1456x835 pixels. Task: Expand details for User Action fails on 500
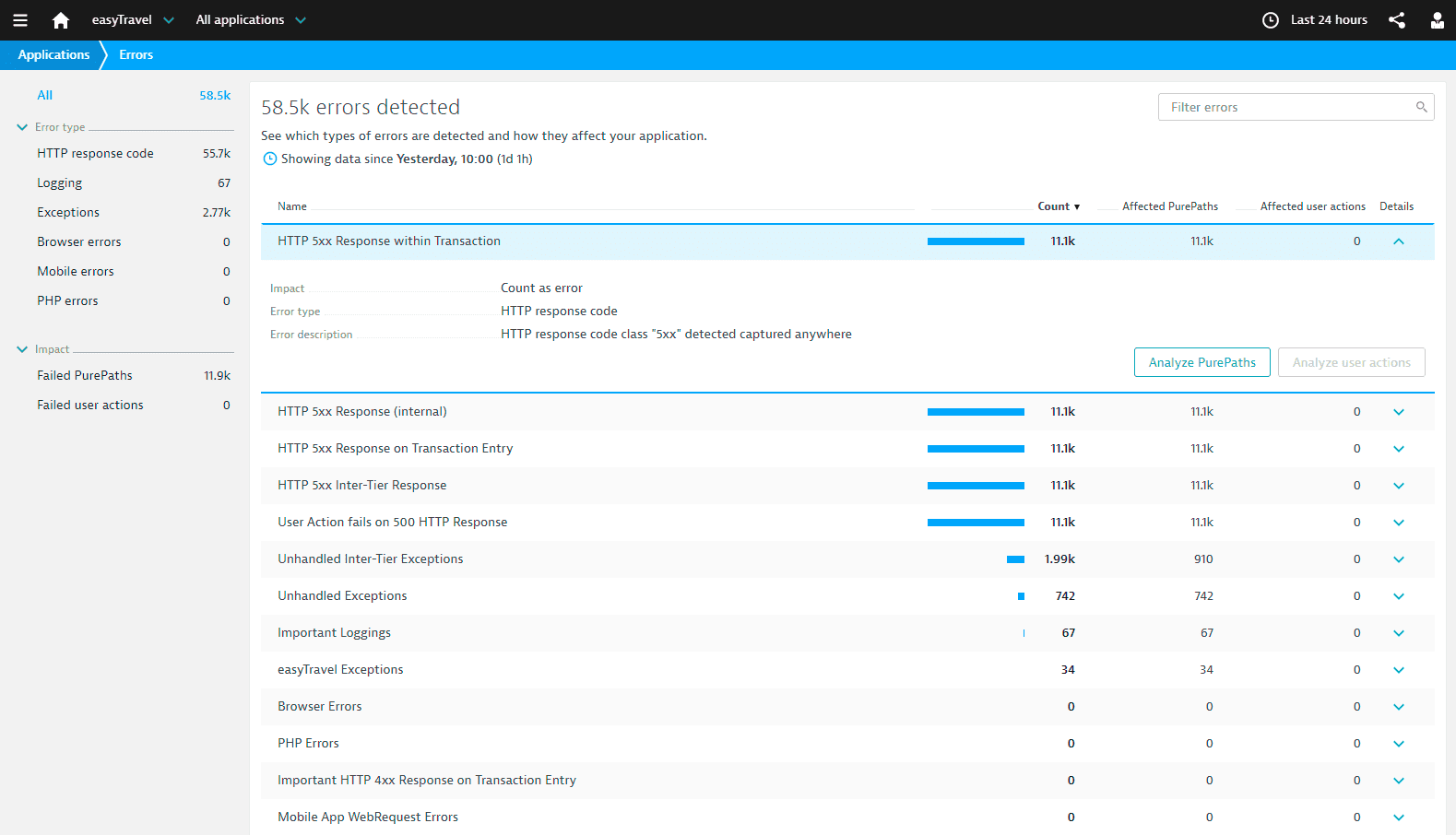pos(1399,523)
